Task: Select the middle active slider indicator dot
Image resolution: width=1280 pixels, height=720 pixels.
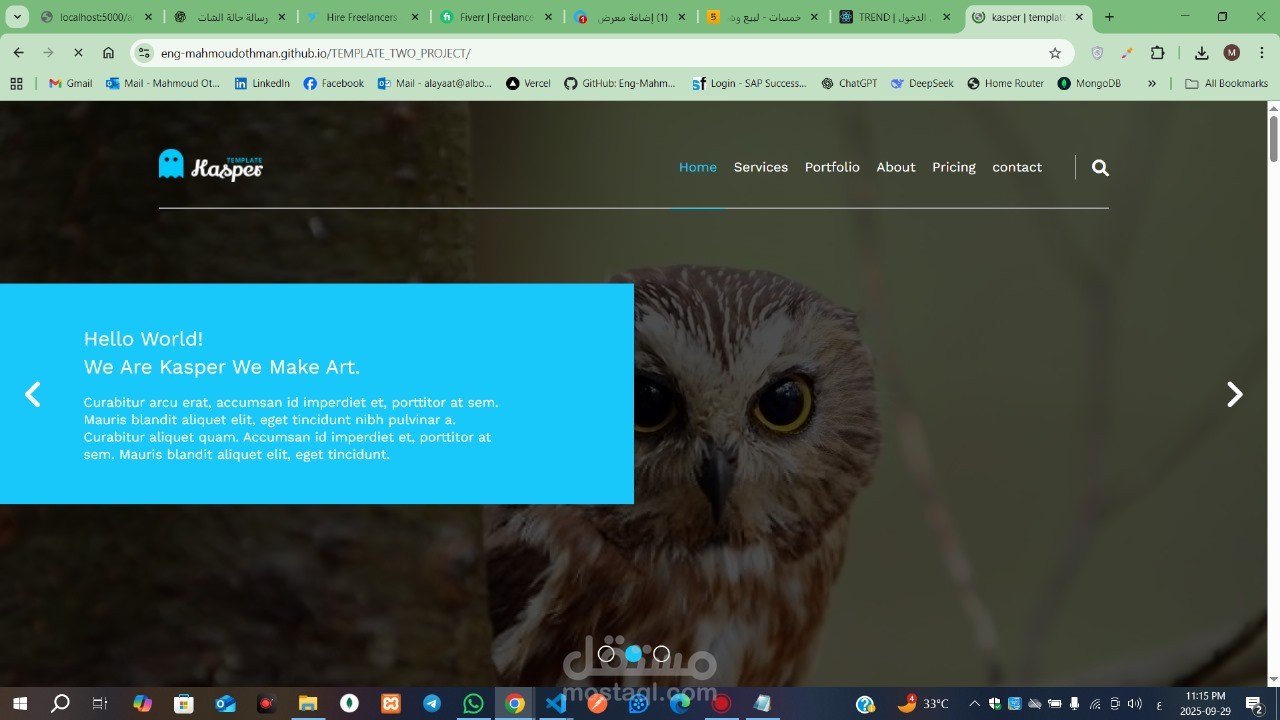Action: 633,654
